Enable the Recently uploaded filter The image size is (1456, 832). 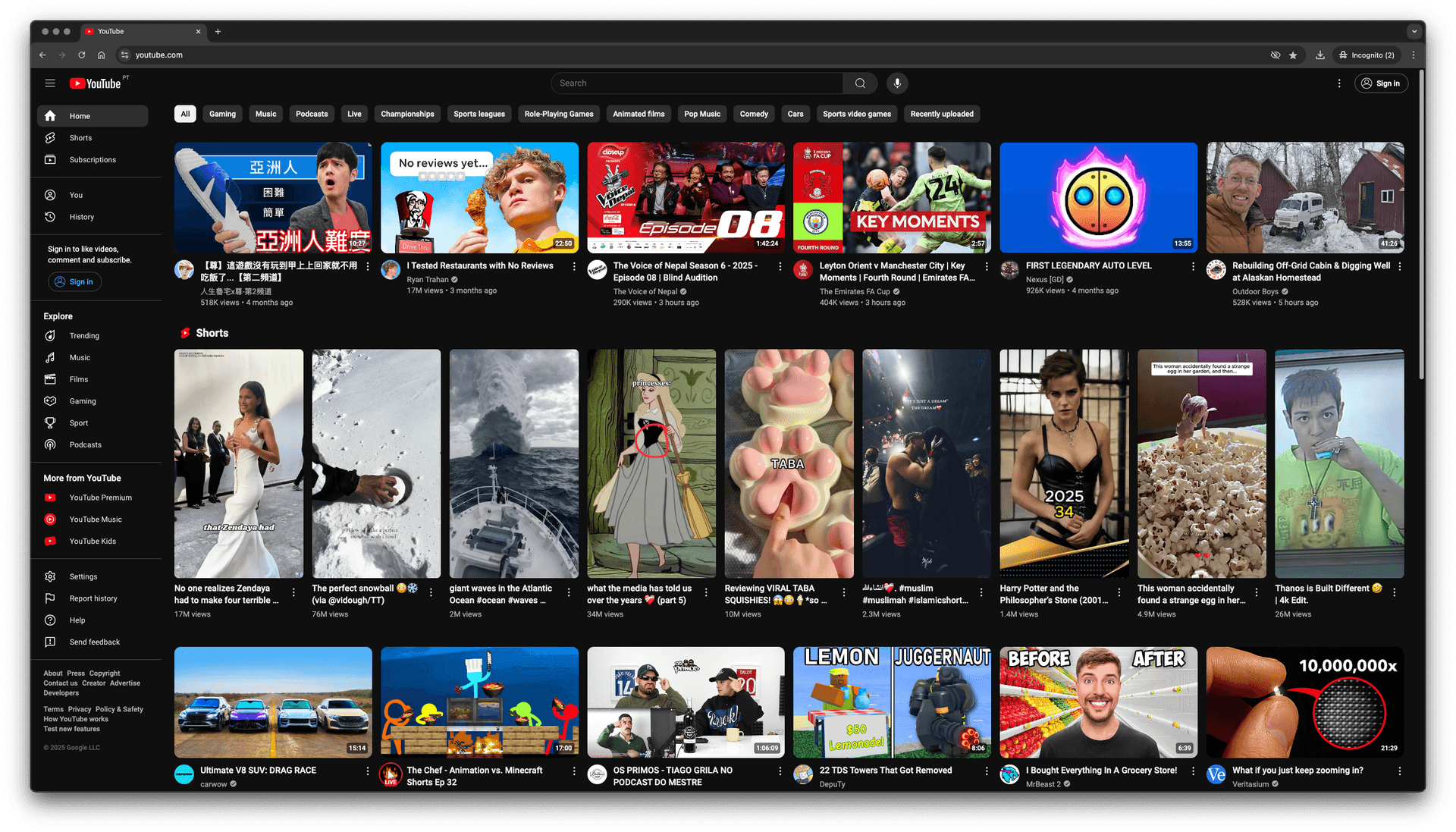coord(942,114)
